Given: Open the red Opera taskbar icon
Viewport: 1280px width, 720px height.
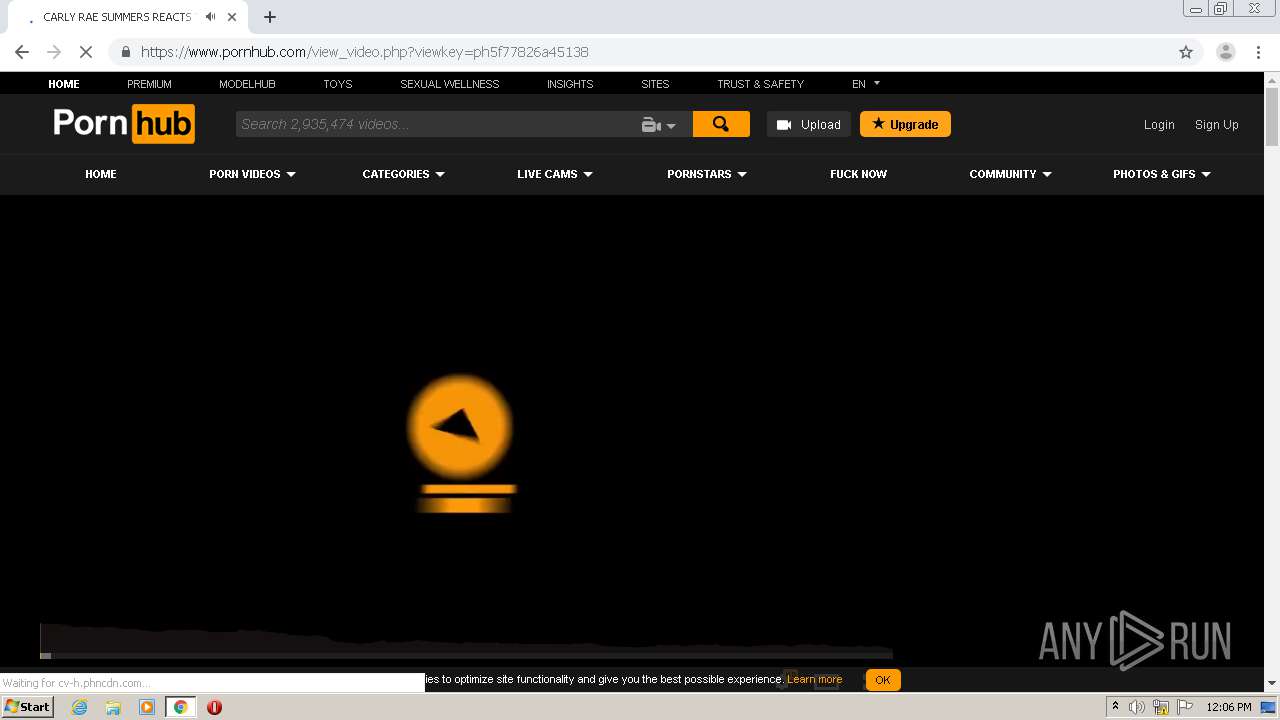Looking at the screenshot, I should pos(214,707).
